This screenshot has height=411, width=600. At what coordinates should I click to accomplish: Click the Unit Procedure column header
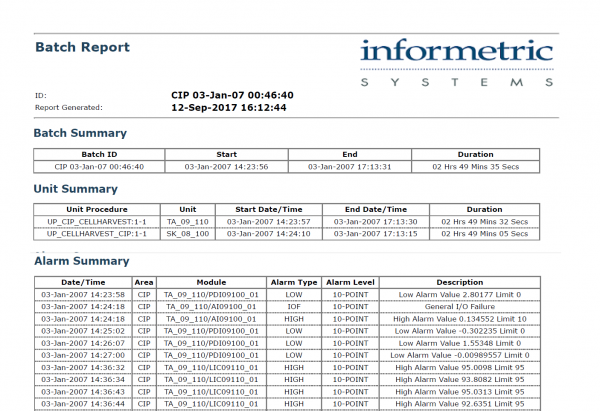(97, 210)
